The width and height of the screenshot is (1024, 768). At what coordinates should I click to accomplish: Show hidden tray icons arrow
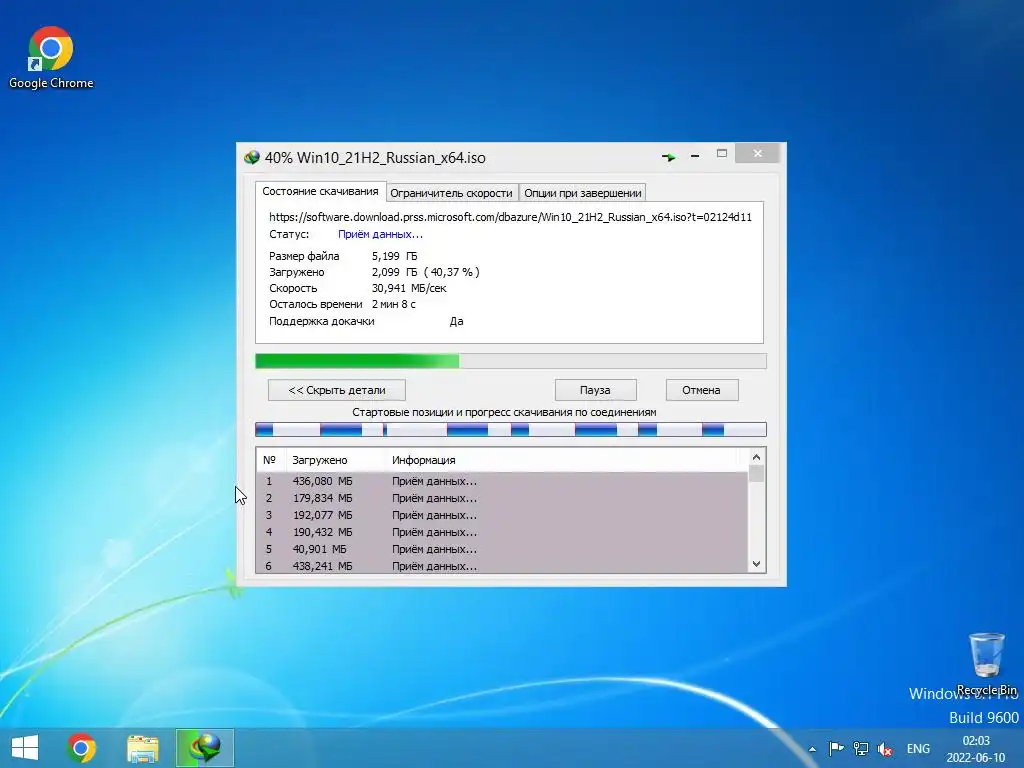812,749
